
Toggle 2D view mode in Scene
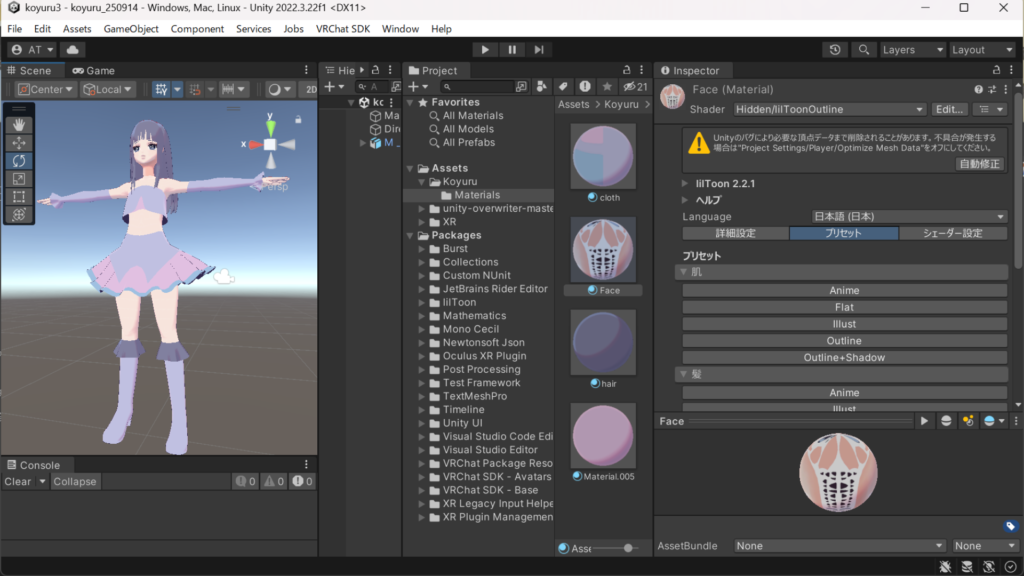click(310, 89)
